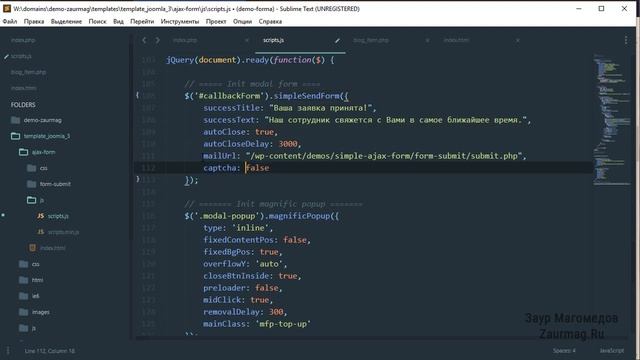Click the autoCloseDelay value 3000
The width and height of the screenshot is (640, 360).
pos(288,144)
